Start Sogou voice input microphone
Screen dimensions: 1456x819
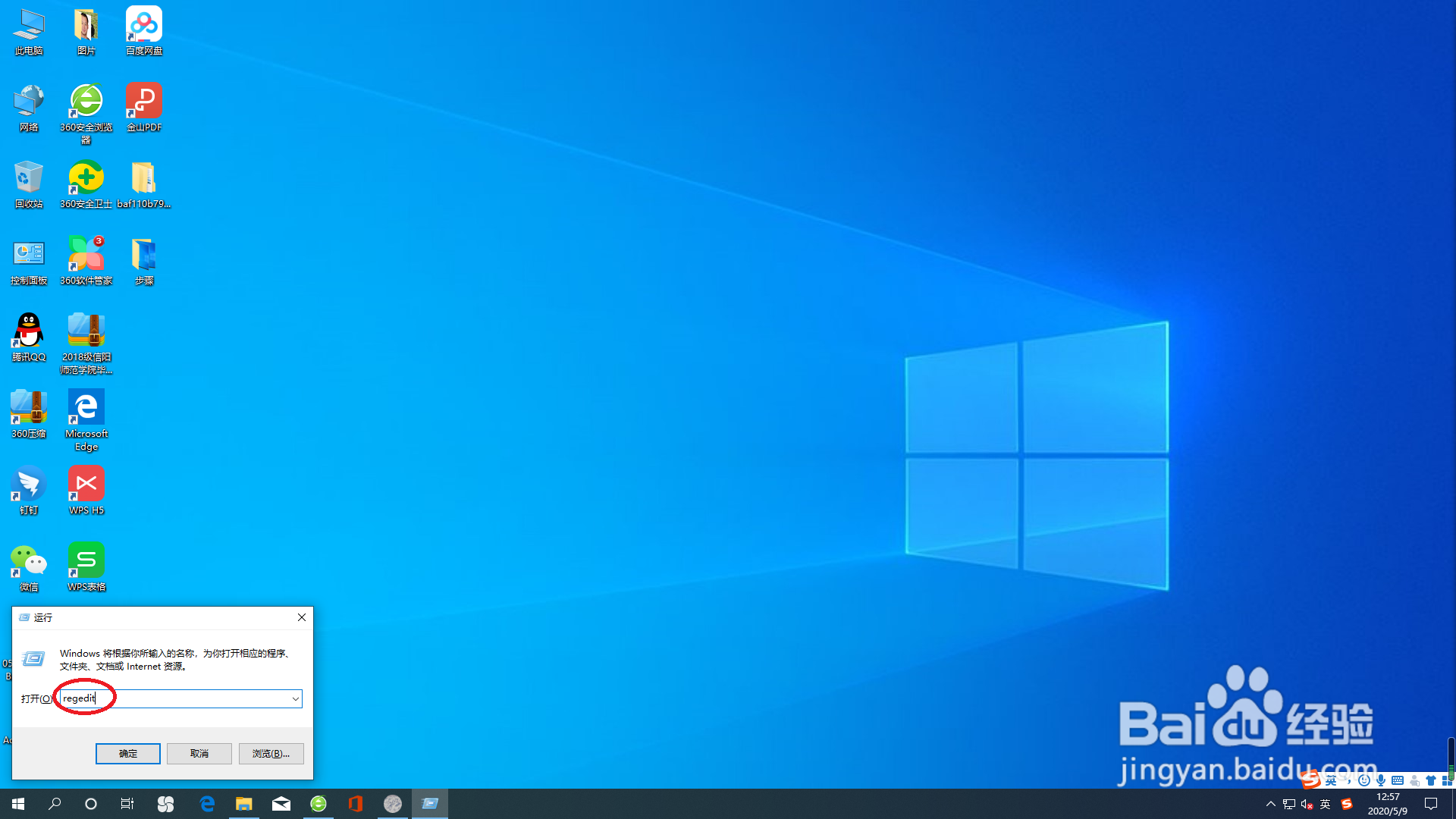pos(1381,780)
